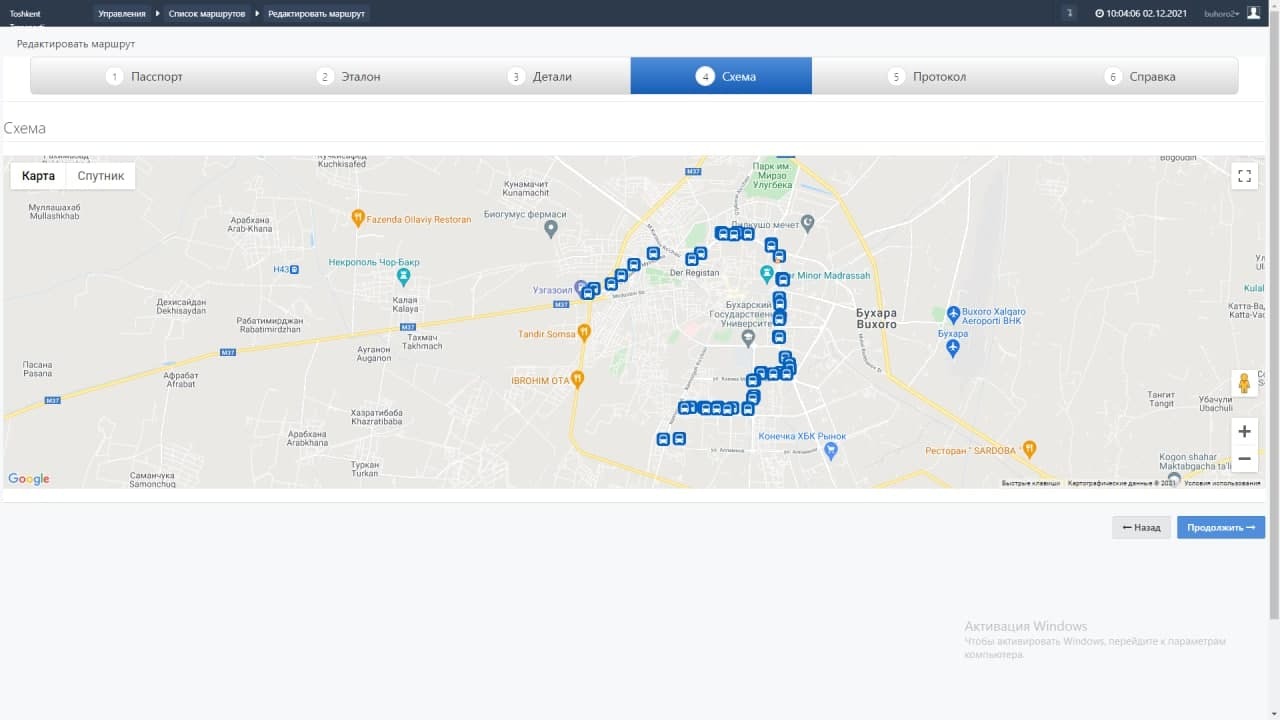Image resolution: width=1280 pixels, height=720 pixels.
Task: Select the step 4 Схема tab
Action: 721,76
